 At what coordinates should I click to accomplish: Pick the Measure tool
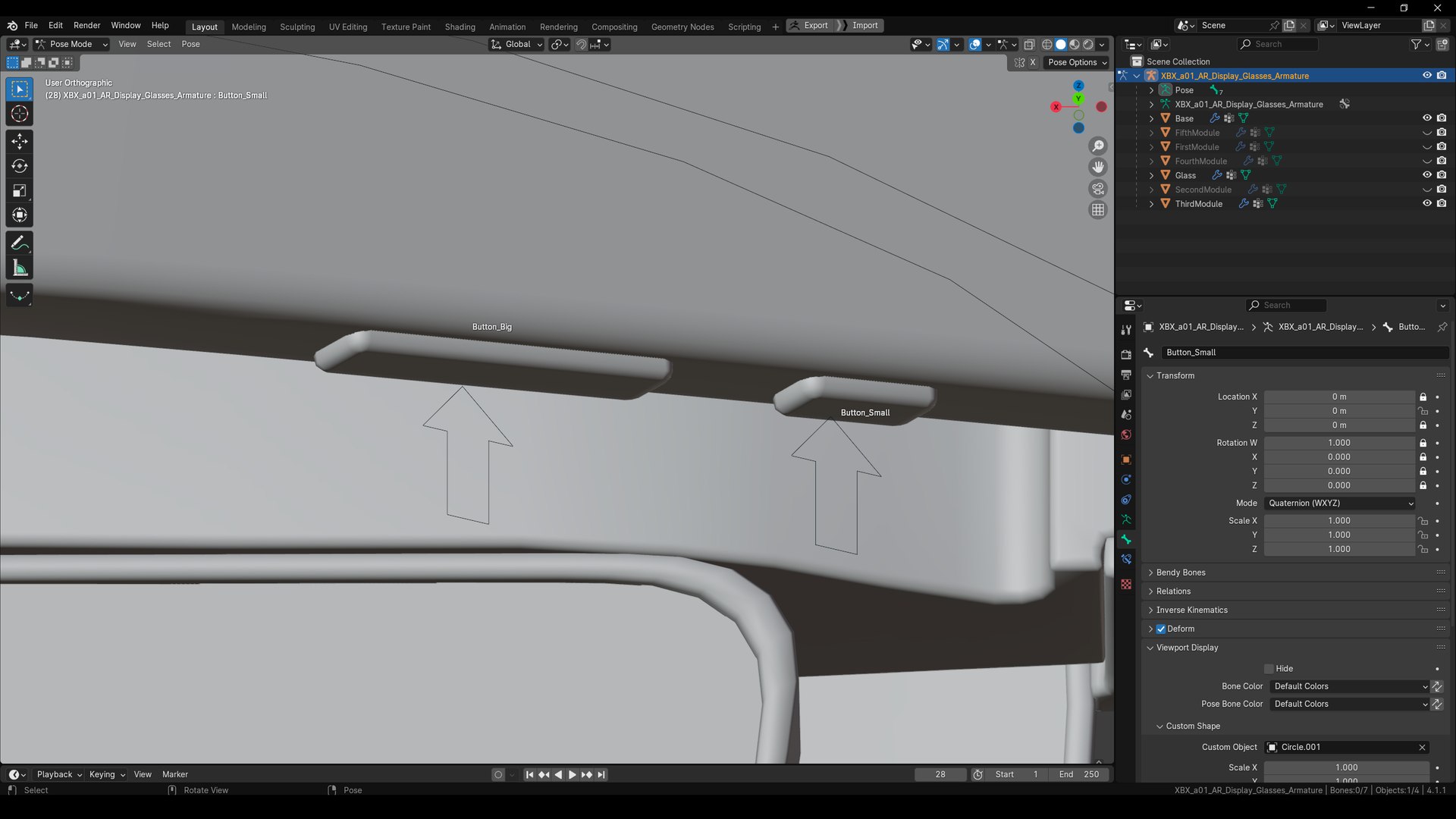coord(20,268)
